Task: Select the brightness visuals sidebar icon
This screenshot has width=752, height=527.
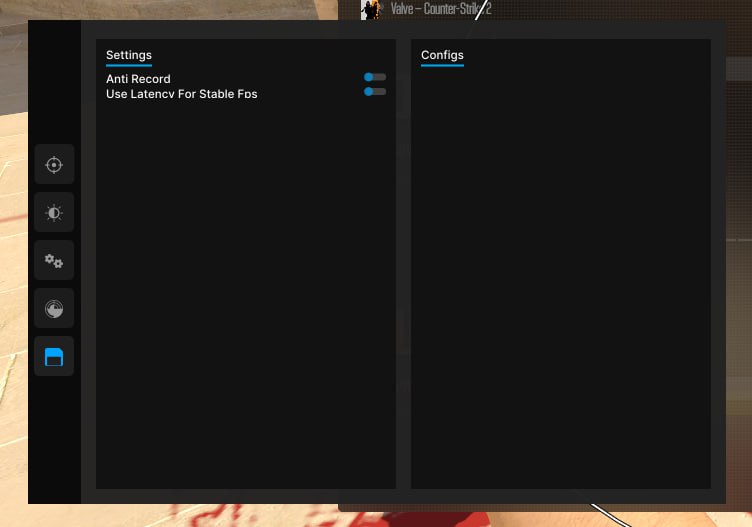Action: [x=54, y=213]
